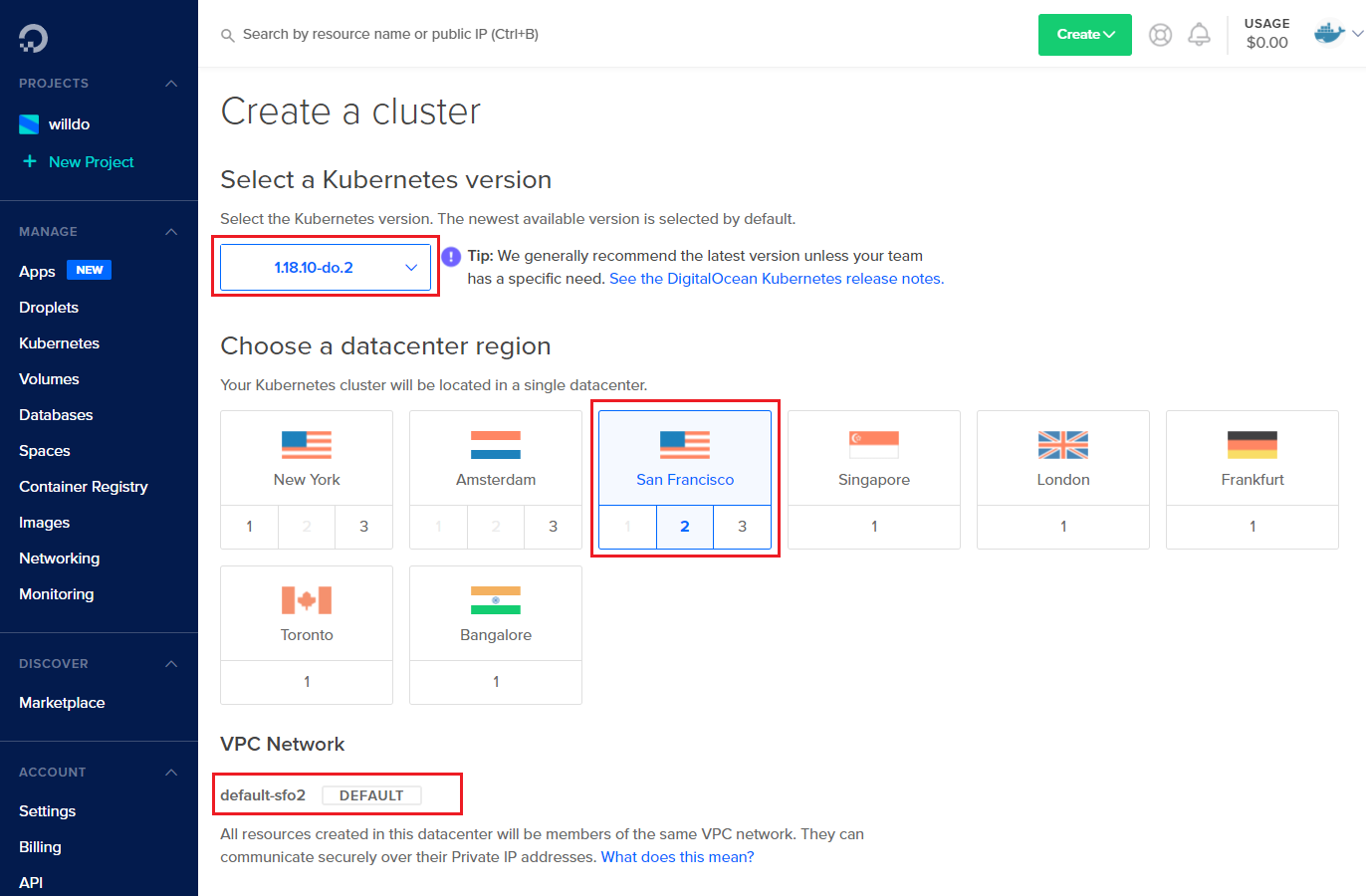Image resolution: width=1366 pixels, height=896 pixels.
Task: Open the notifications bell
Action: (x=1200, y=35)
